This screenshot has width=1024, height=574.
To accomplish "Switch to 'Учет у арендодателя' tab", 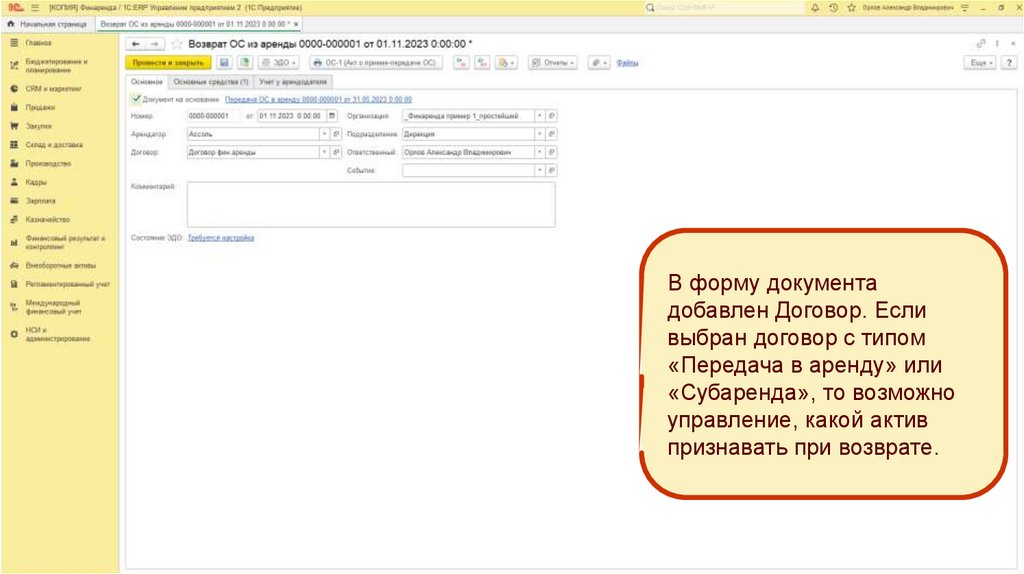I will [x=293, y=81].
